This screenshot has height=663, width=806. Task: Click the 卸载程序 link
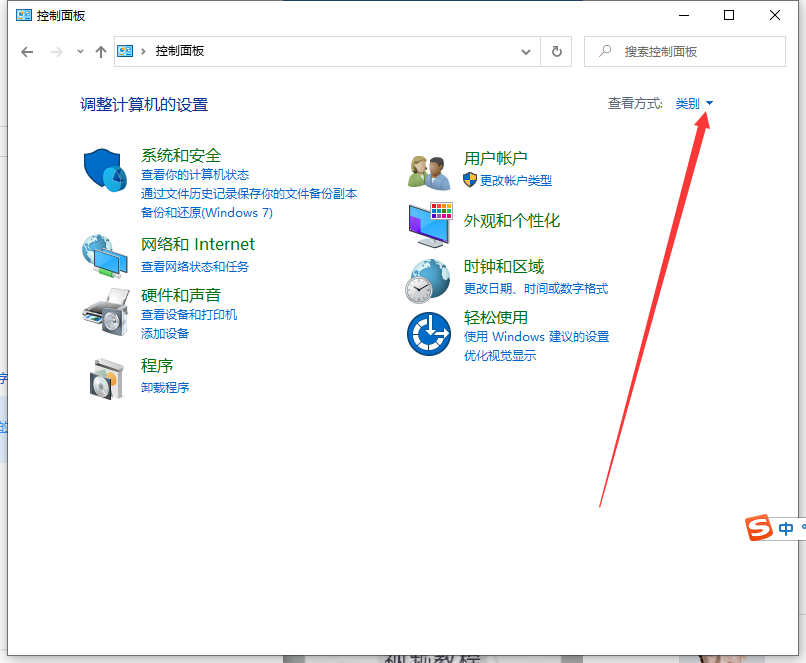[x=165, y=387]
